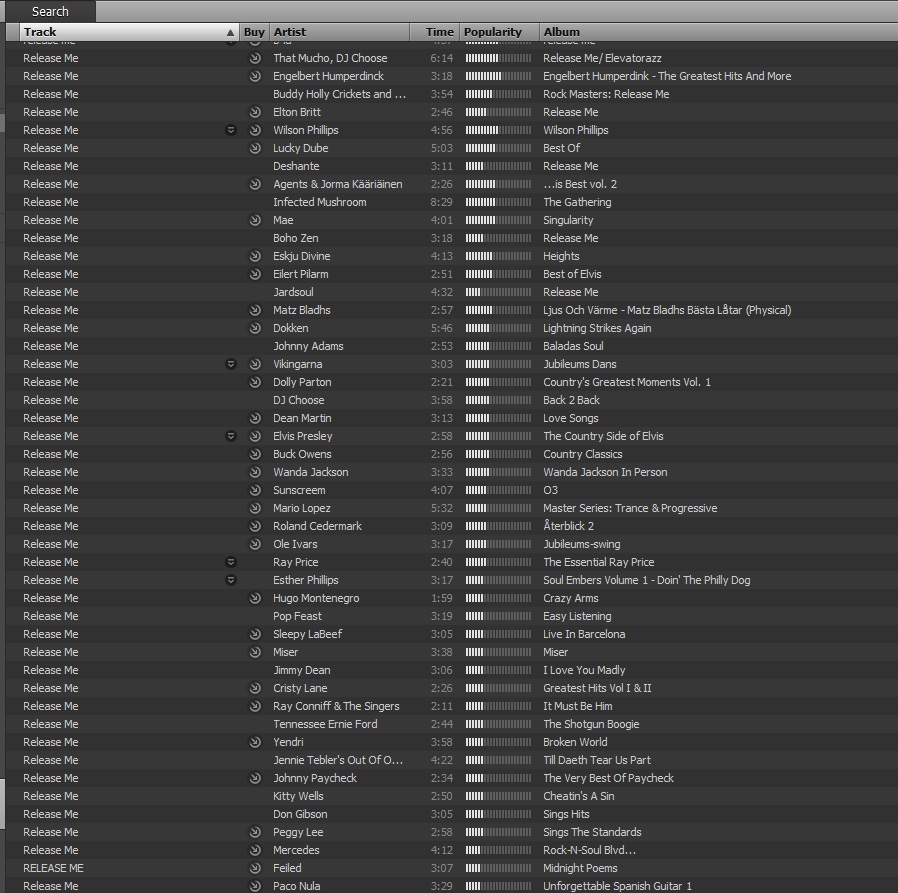Sort by the Album column header
This screenshot has width=898, height=893.
[718, 32]
